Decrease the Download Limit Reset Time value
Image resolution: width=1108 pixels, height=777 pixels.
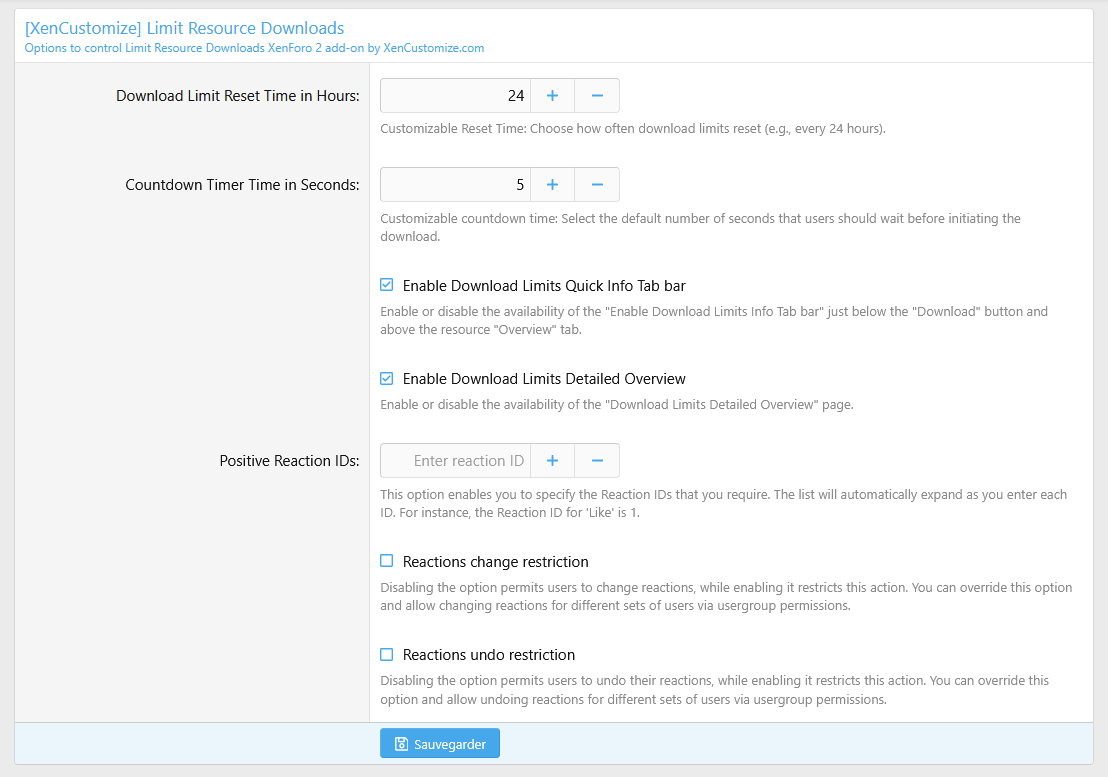tap(597, 96)
